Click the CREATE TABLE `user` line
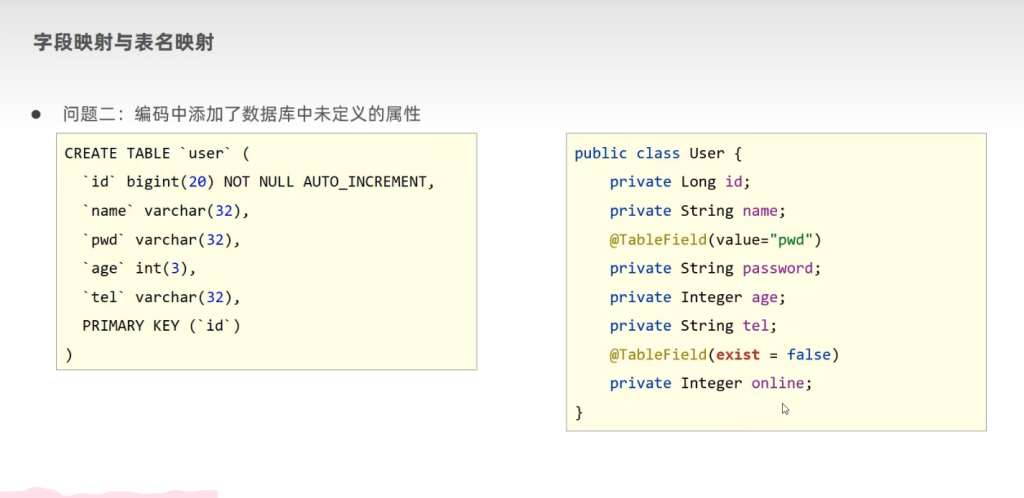This screenshot has height=498, width=1024. 155,153
